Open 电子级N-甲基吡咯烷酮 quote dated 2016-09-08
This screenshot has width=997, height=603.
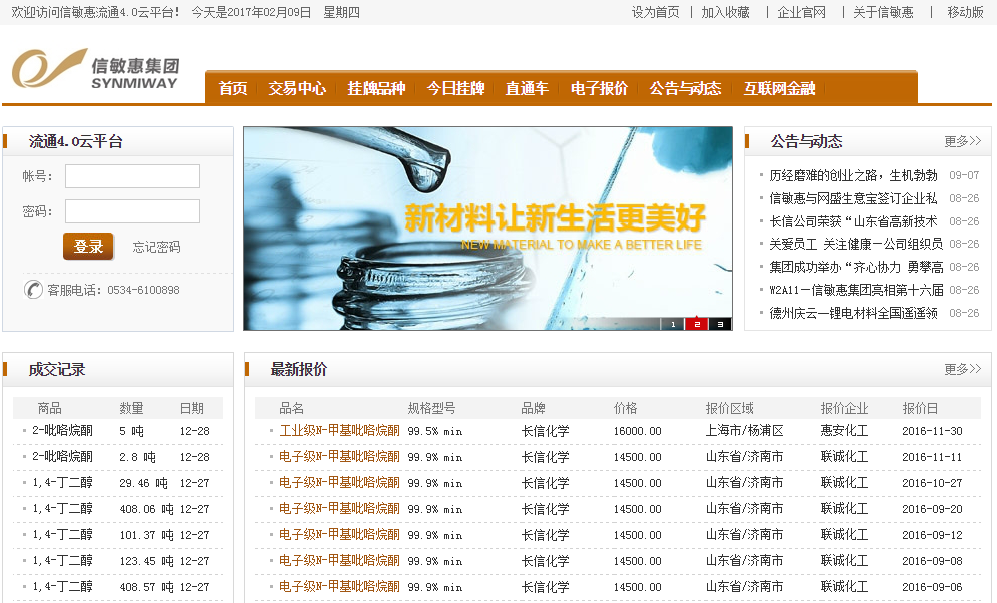(340, 560)
